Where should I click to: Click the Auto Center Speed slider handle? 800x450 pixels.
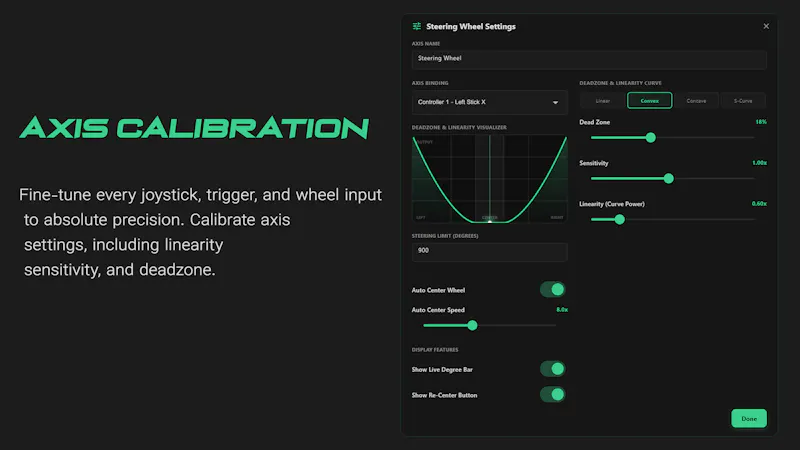(x=472, y=326)
